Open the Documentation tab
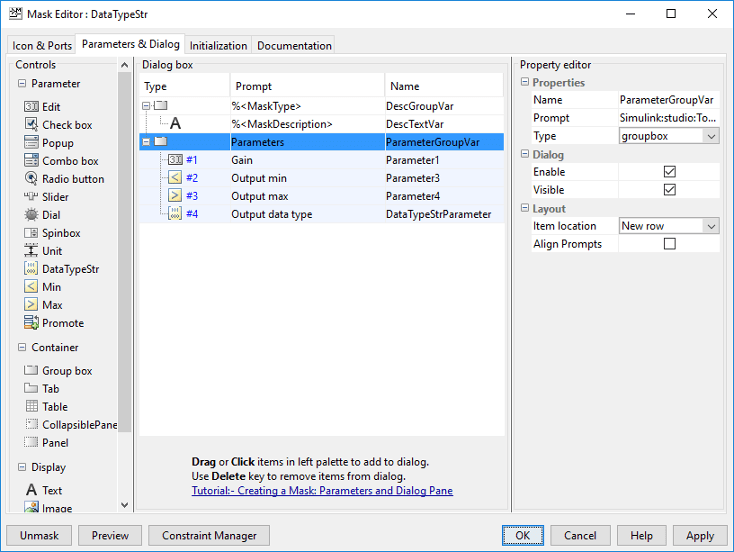The width and height of the screenshot is (734, 552). pos(294,46)
